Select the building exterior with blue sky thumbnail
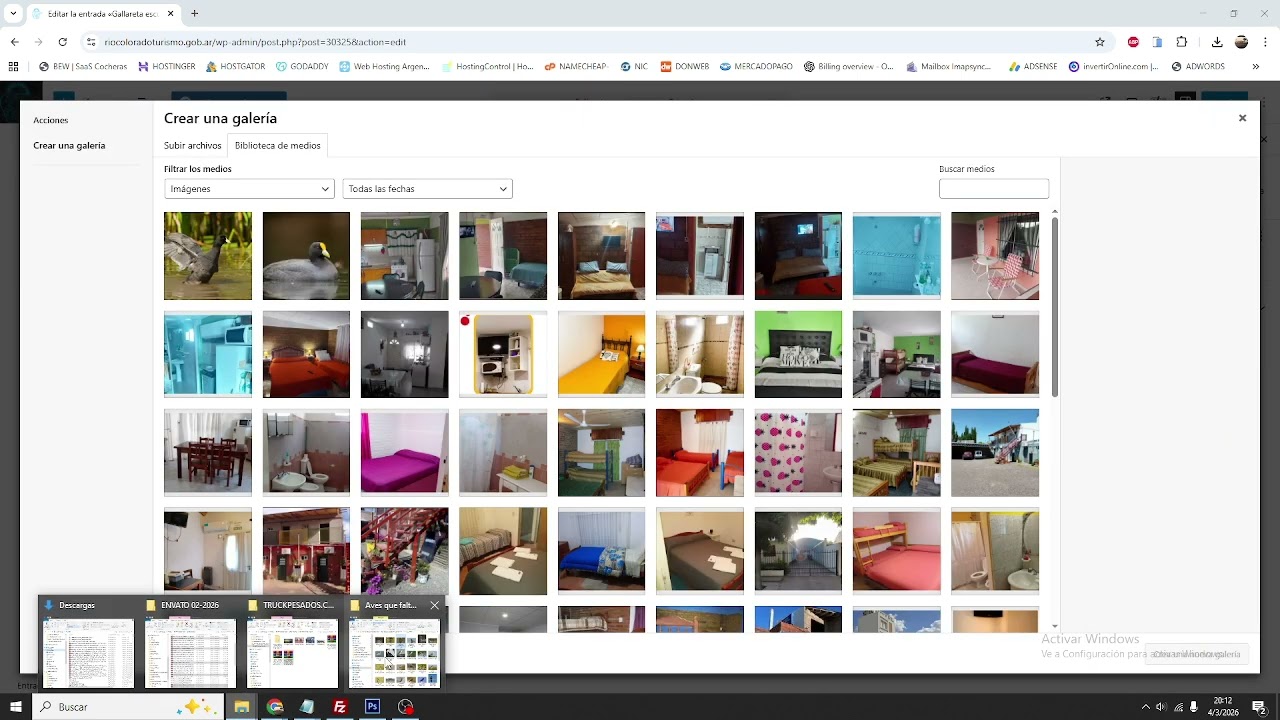 point(995,453)
